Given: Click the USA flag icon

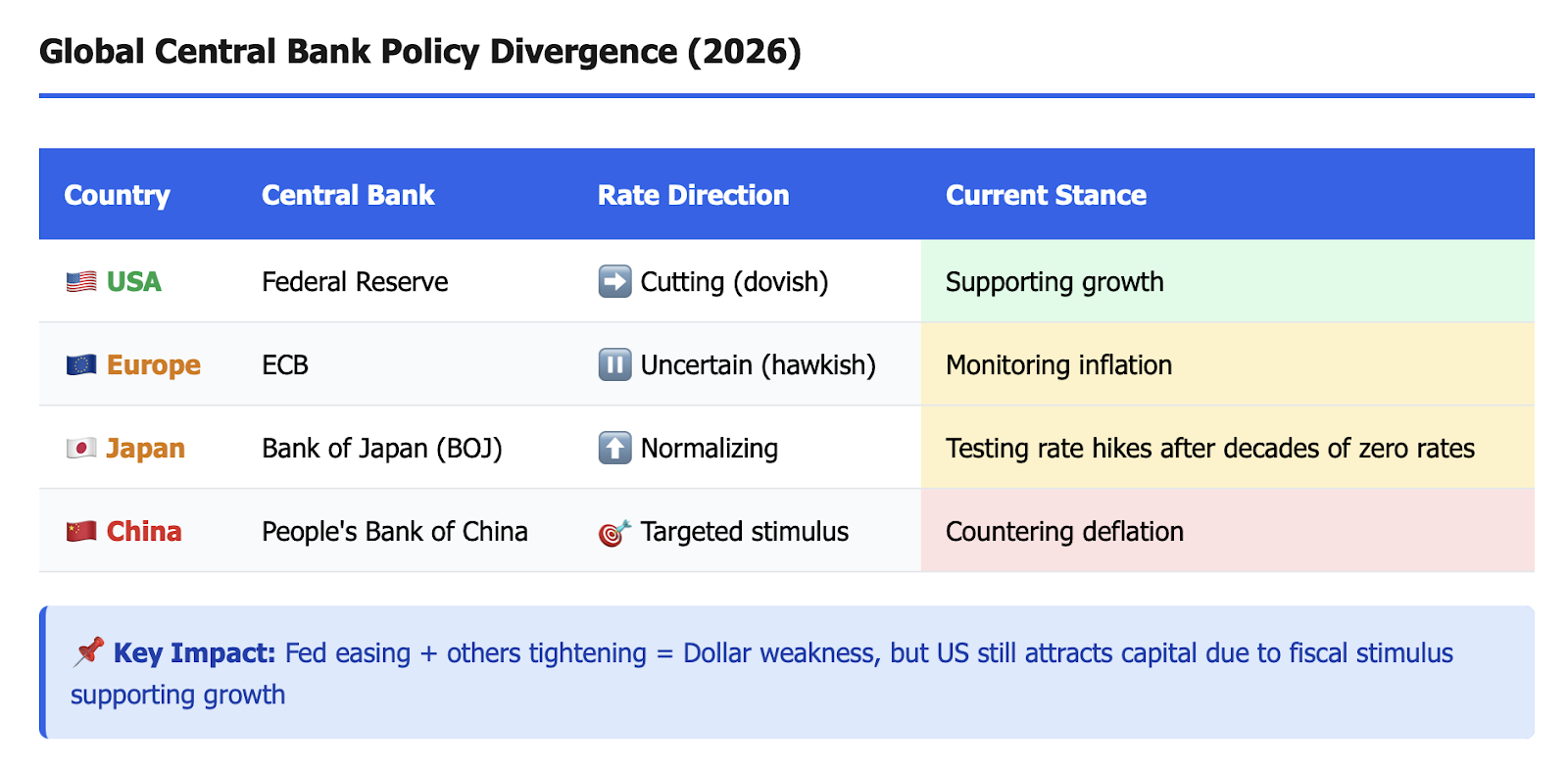Looking at the screenshot, I should click(x=81, y=282).
